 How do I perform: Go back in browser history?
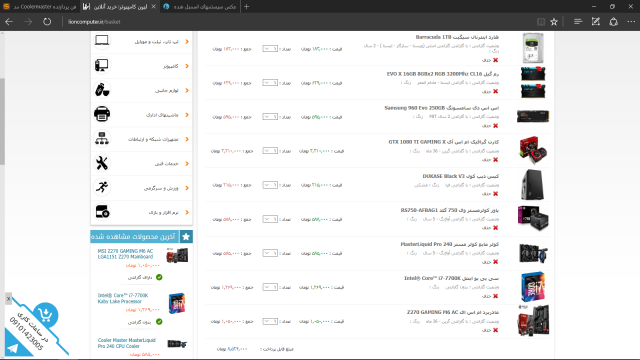(x=9, y=22)
